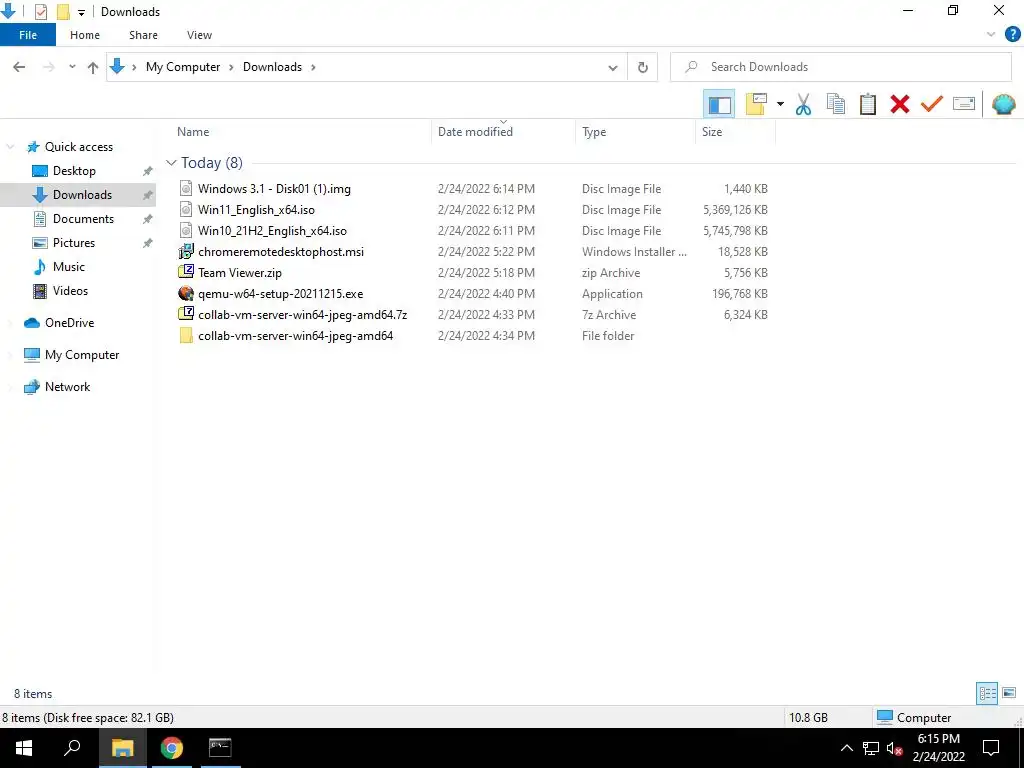Click the Properties quick access icon in title bar
Image resolution: width=1024 pixels, height=768 pixels.
40,12
